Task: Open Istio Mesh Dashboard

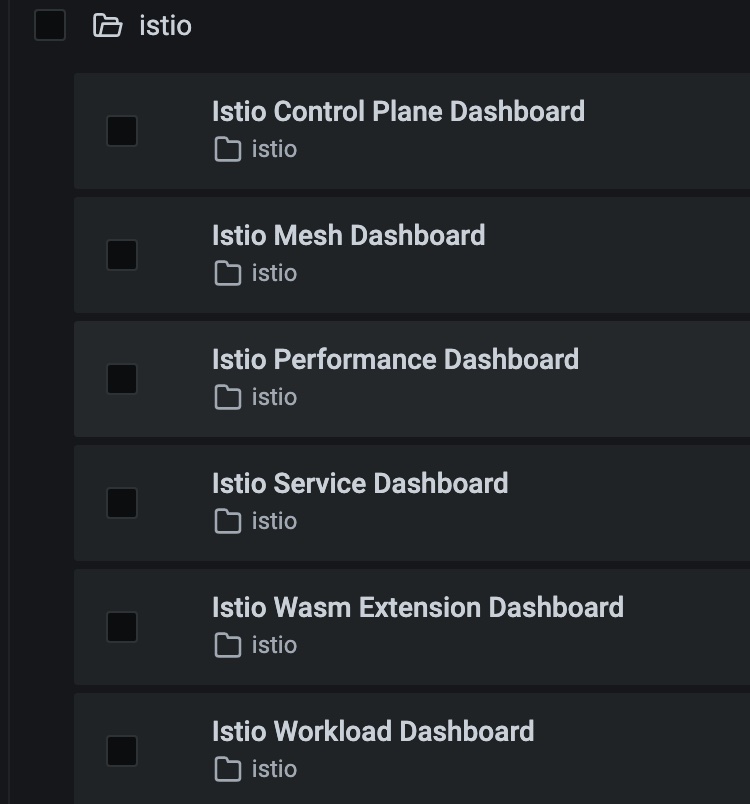Action: [x=348, y=235]
